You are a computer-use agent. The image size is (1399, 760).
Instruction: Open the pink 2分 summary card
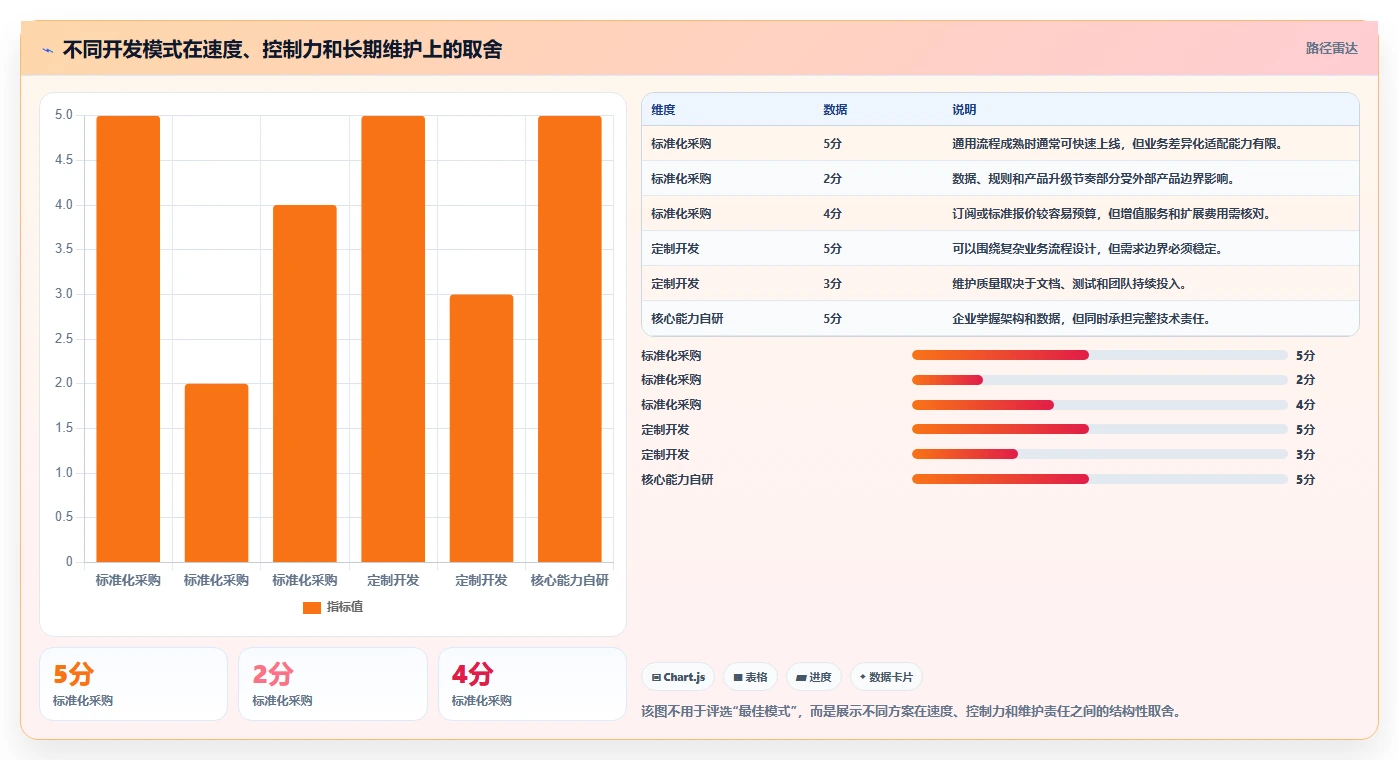point(332,684)
